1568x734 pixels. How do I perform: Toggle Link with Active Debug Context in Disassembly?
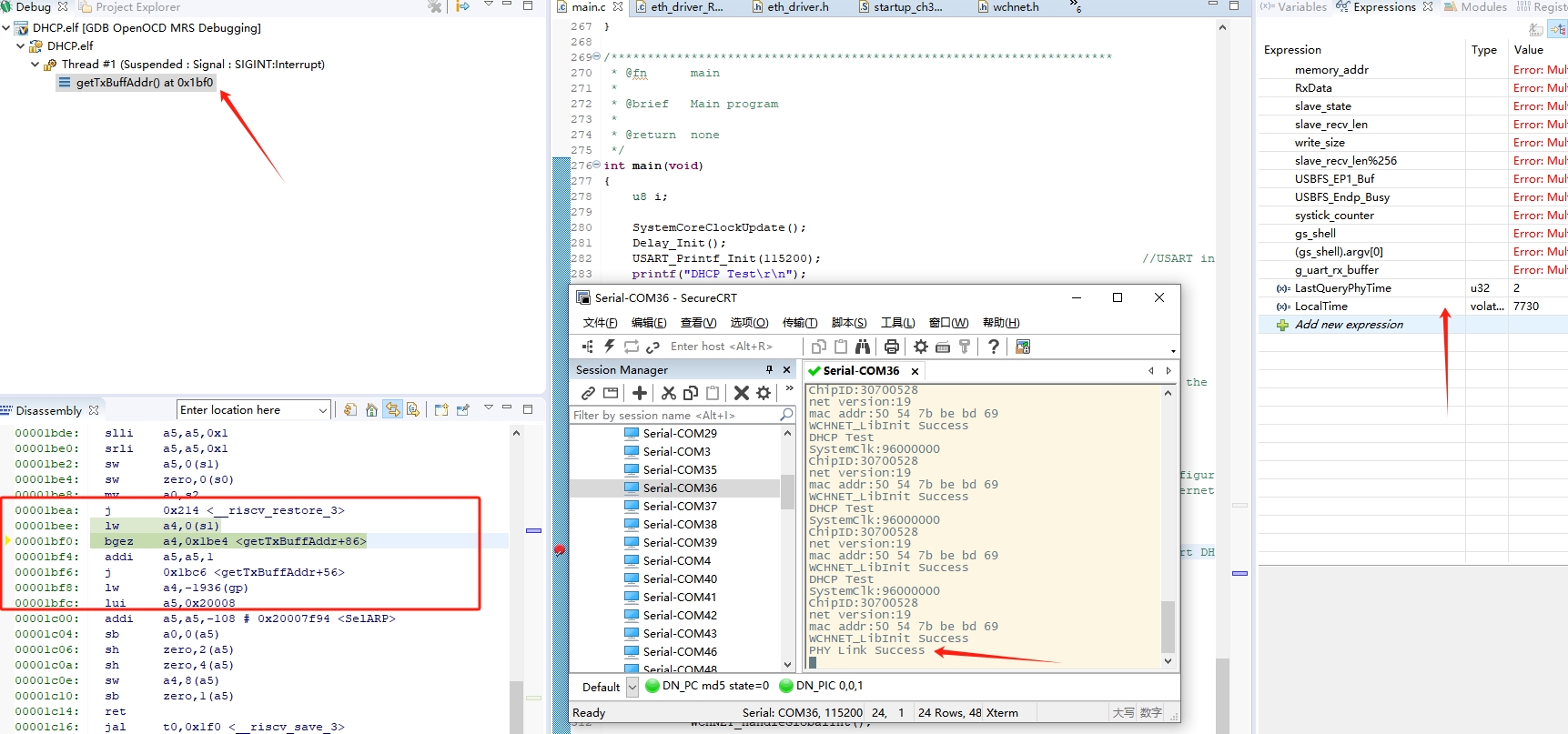(x=392, y=409)
